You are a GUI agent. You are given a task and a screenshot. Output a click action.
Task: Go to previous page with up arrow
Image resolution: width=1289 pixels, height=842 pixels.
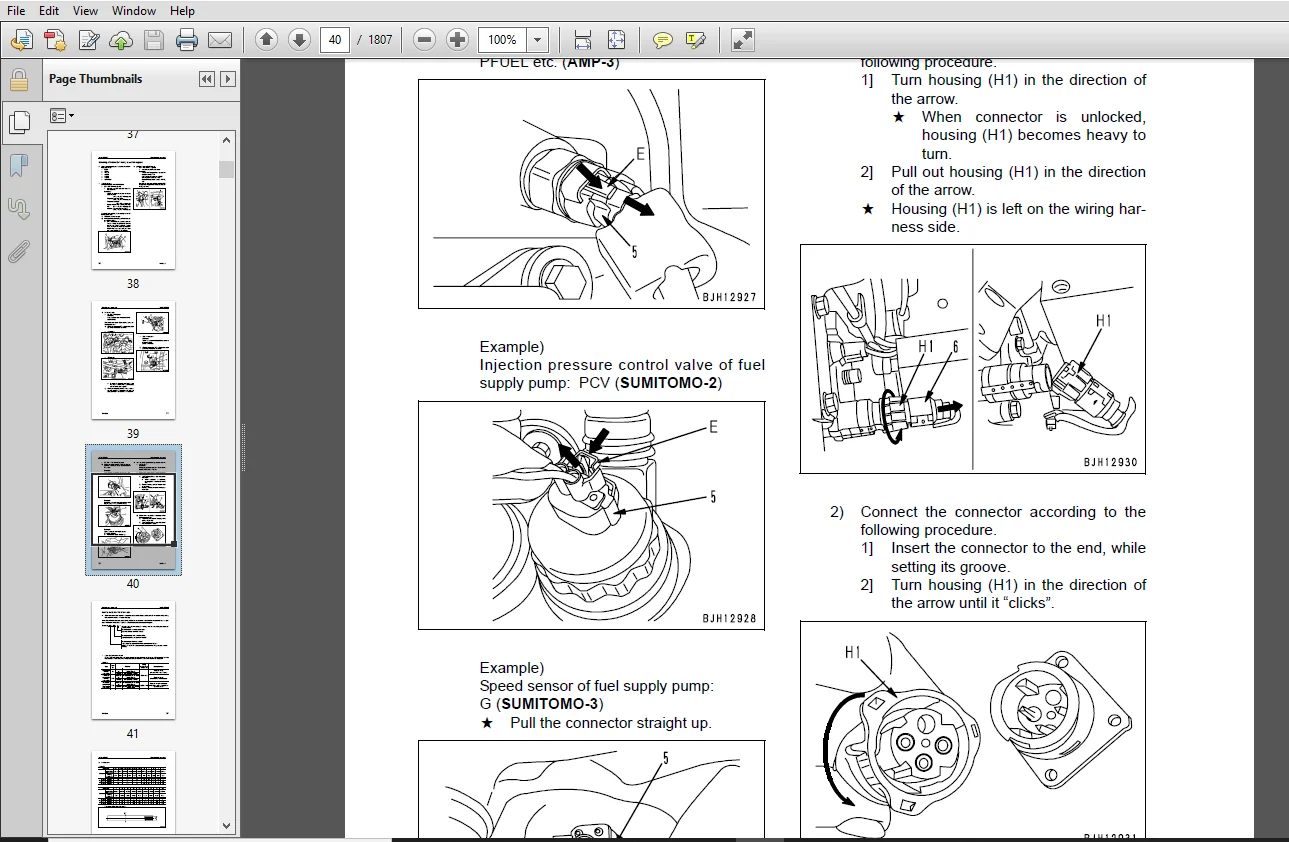pyautogui.click(x=266, y=40)
